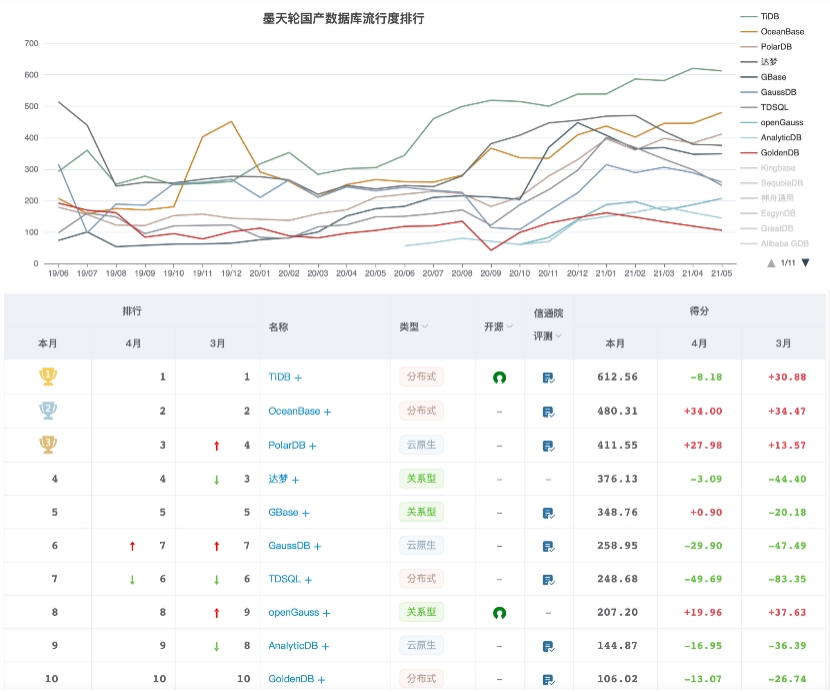Click the 排行 column group header
This screenshot has height=692, width=830.
132,311
